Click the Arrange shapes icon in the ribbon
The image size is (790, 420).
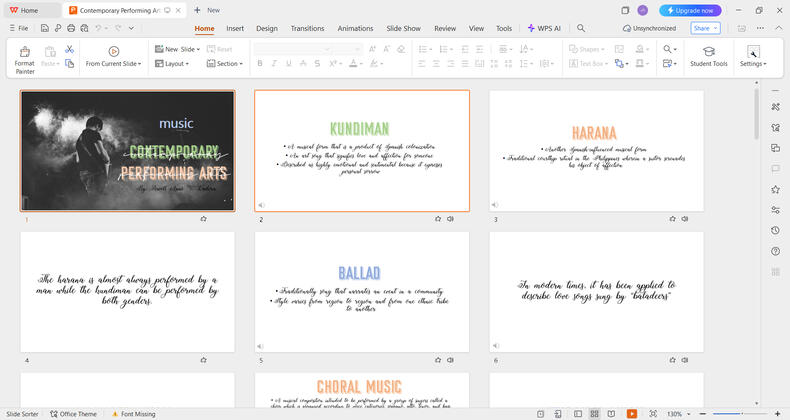(x=621, y=63)
